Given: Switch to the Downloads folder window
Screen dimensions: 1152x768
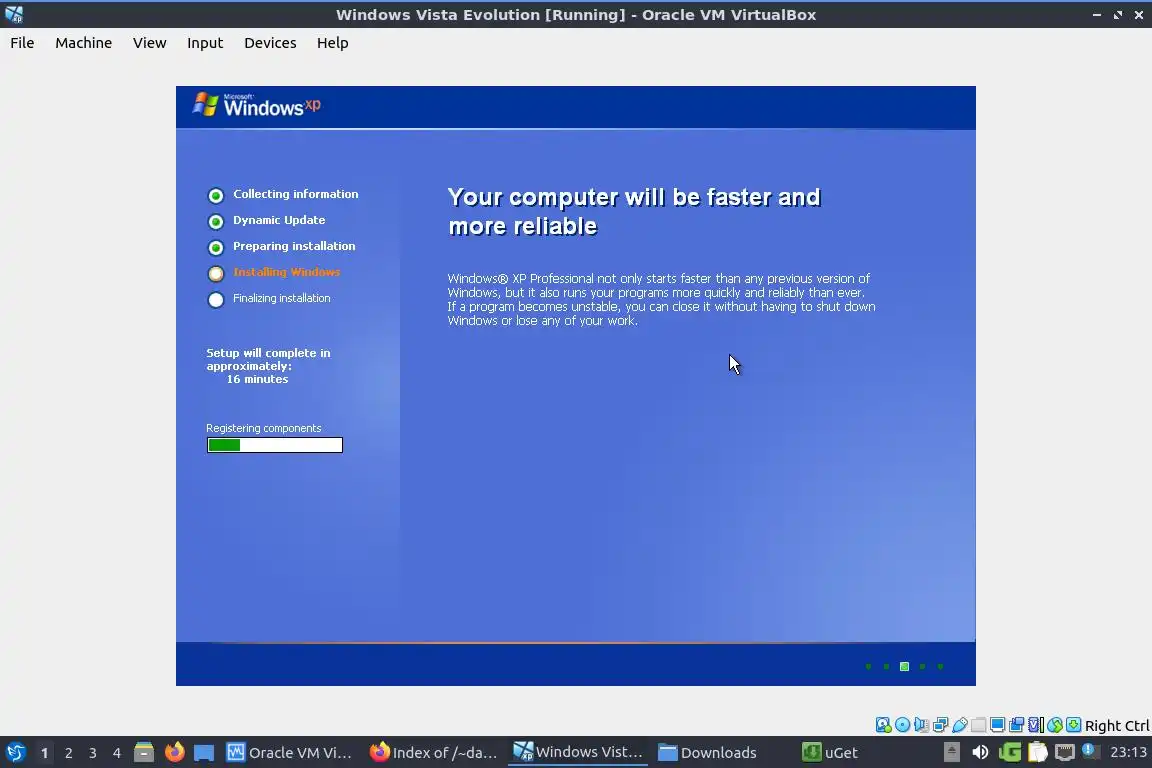Looking at the screenshot, I should [707, 753].
